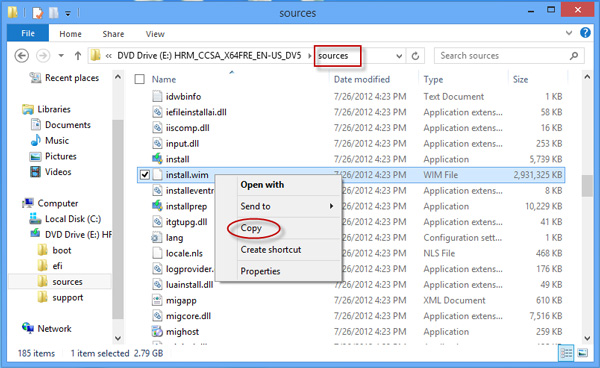Select the migapp XML document icon
This screenshot has height=368, width=600.
coord(157,300)
